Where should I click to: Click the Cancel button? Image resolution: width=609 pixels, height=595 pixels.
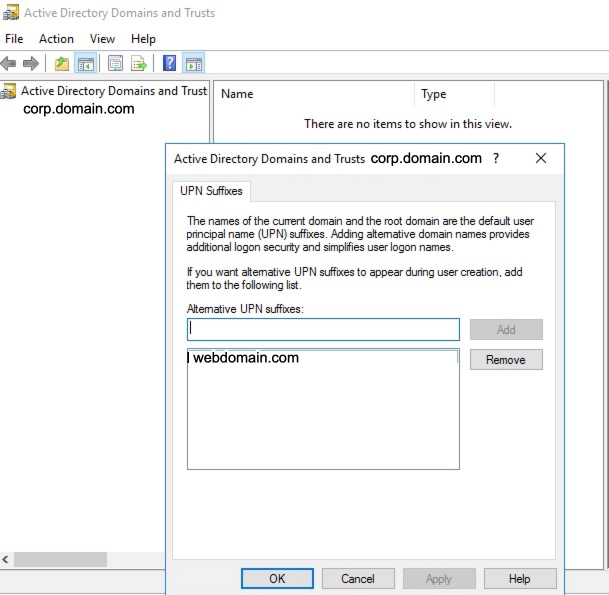point(358,578)
